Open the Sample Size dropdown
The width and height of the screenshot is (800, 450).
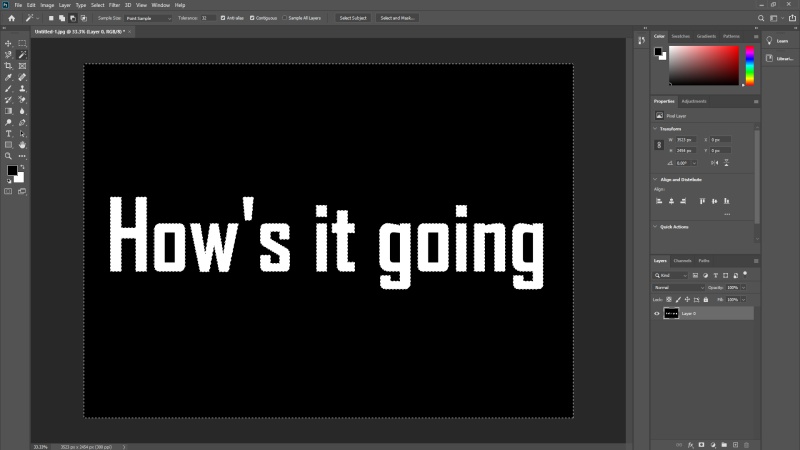[148, 18]
